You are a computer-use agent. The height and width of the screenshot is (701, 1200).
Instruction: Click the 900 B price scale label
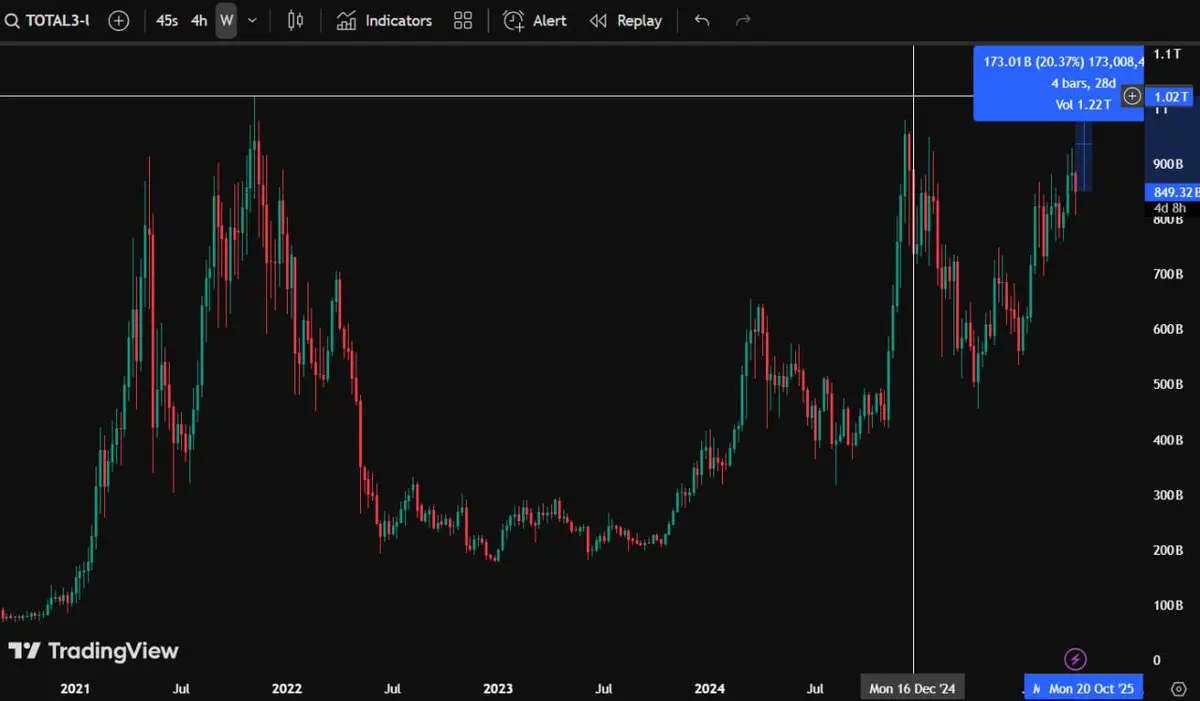click(1169, 164)
